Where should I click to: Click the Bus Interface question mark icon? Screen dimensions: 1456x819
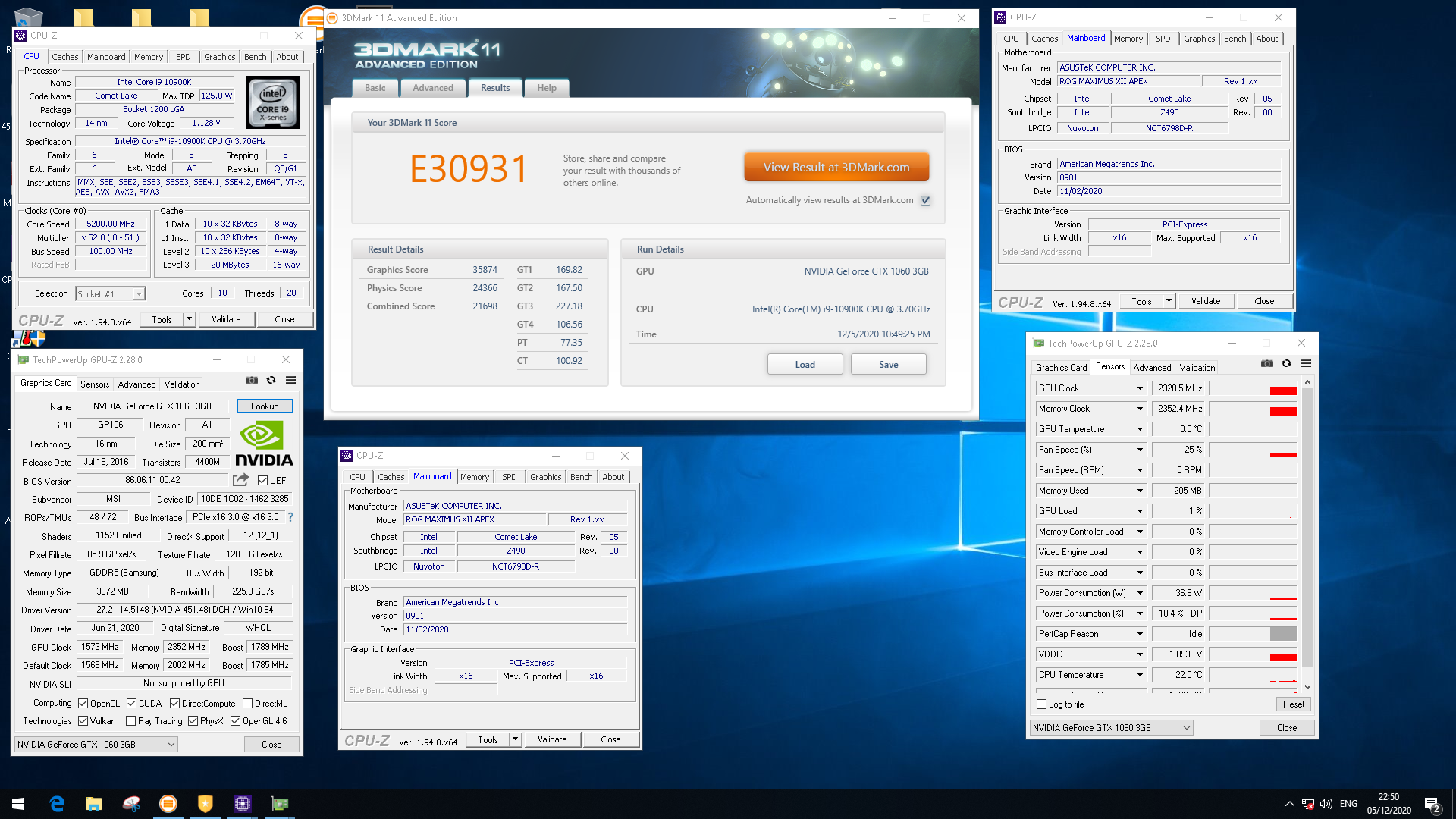click(x=290, y=517)
